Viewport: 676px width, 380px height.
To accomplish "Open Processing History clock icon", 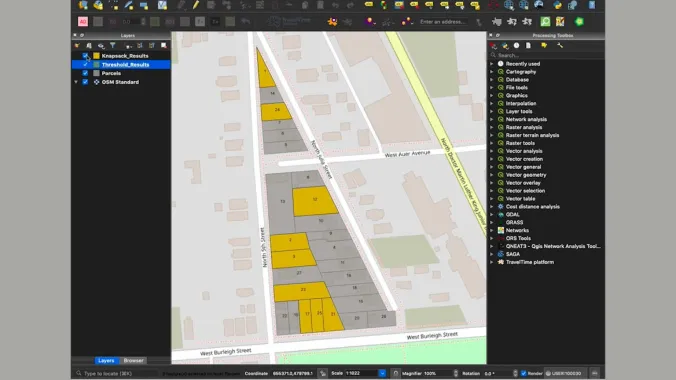I will 516,45.
